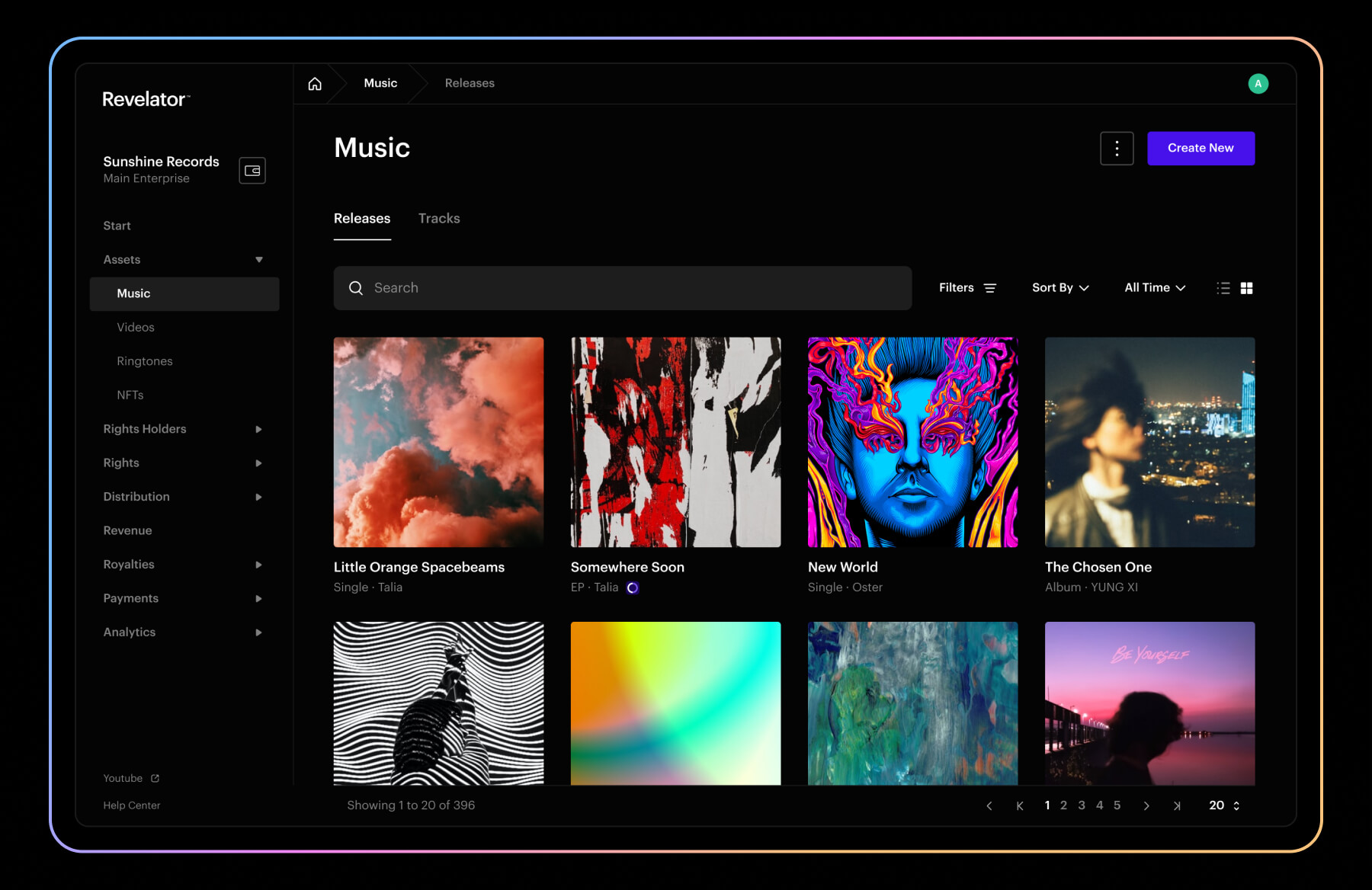This screenshot has height=890, width=1372.
Task: Open Videos in the sidebar
Action: click(x=136, y=328)
